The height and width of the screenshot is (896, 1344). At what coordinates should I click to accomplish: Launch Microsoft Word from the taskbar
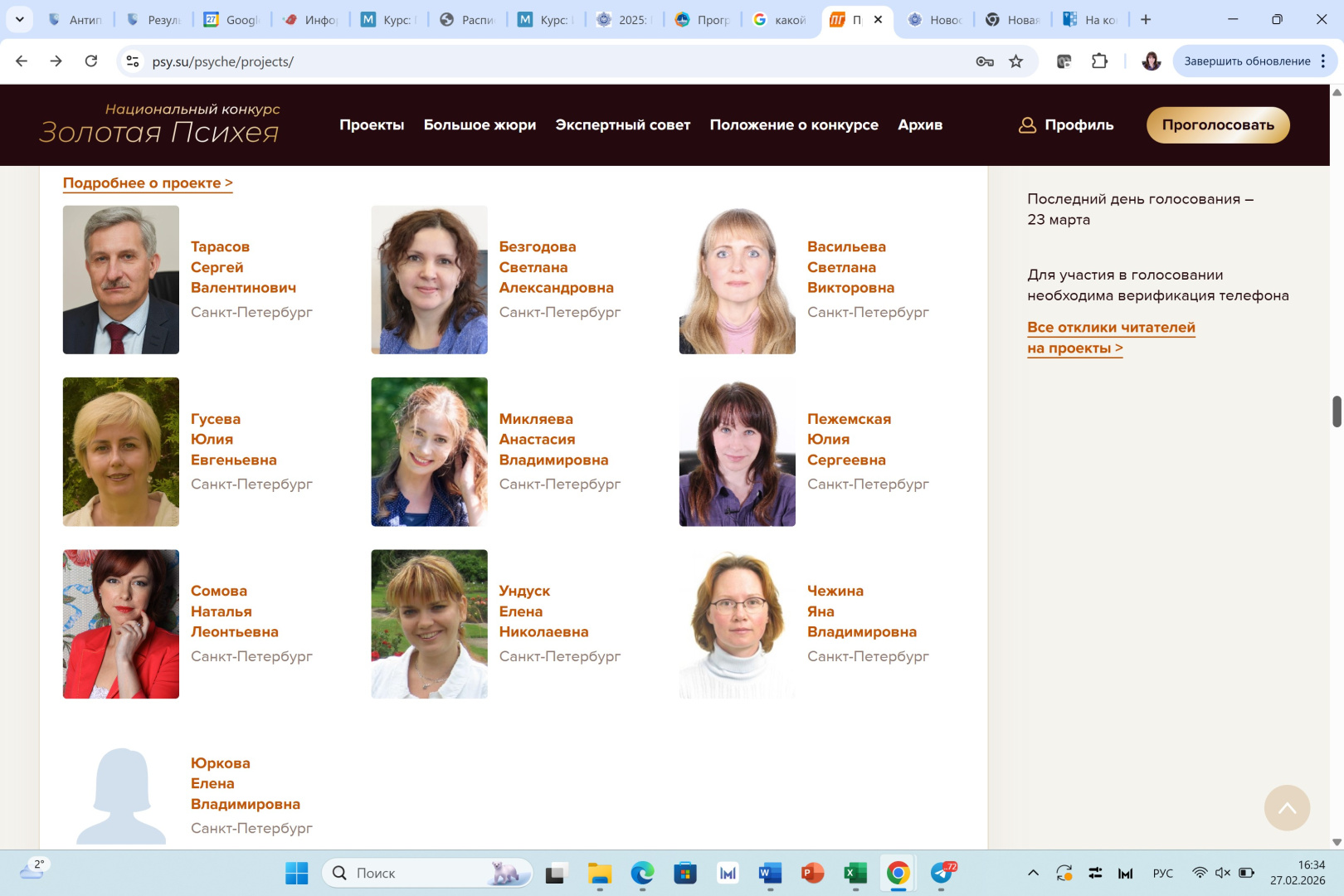pos(770,873)
